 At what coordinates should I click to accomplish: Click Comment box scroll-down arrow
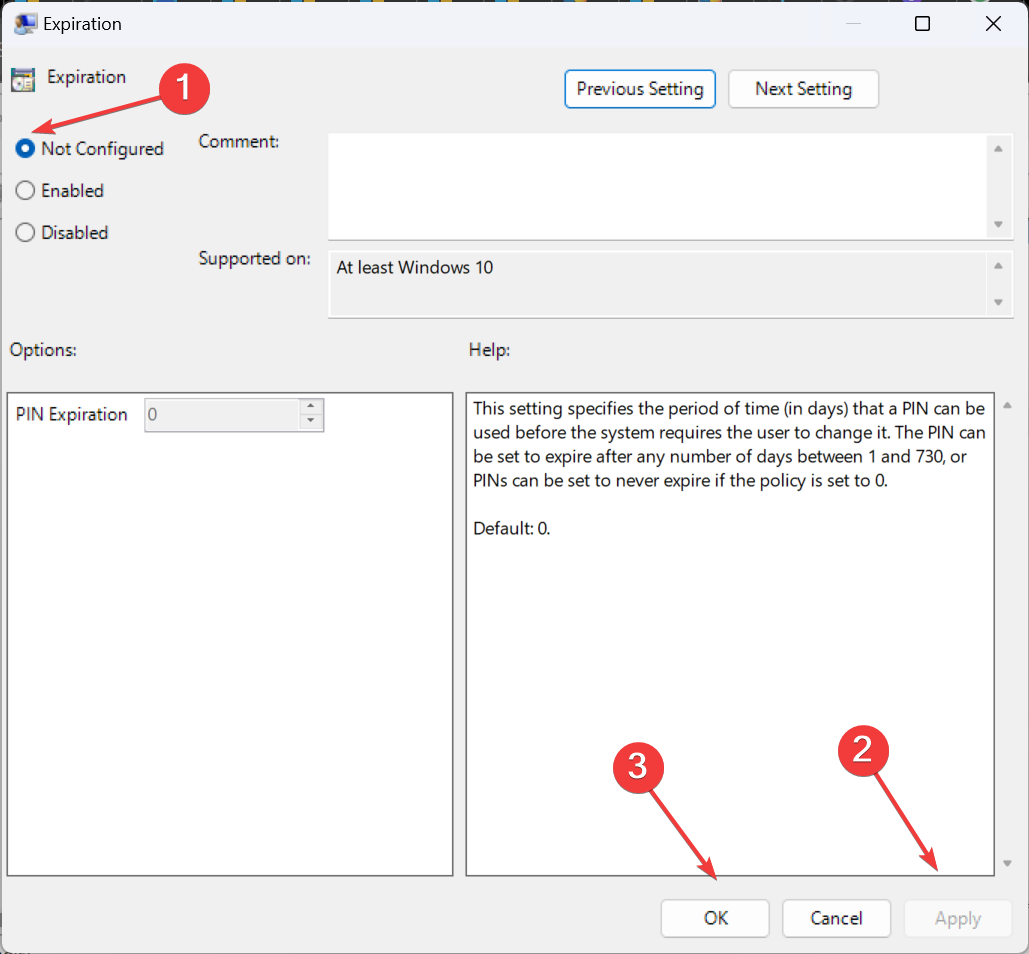pyautogui.click(x=998, y=224)
